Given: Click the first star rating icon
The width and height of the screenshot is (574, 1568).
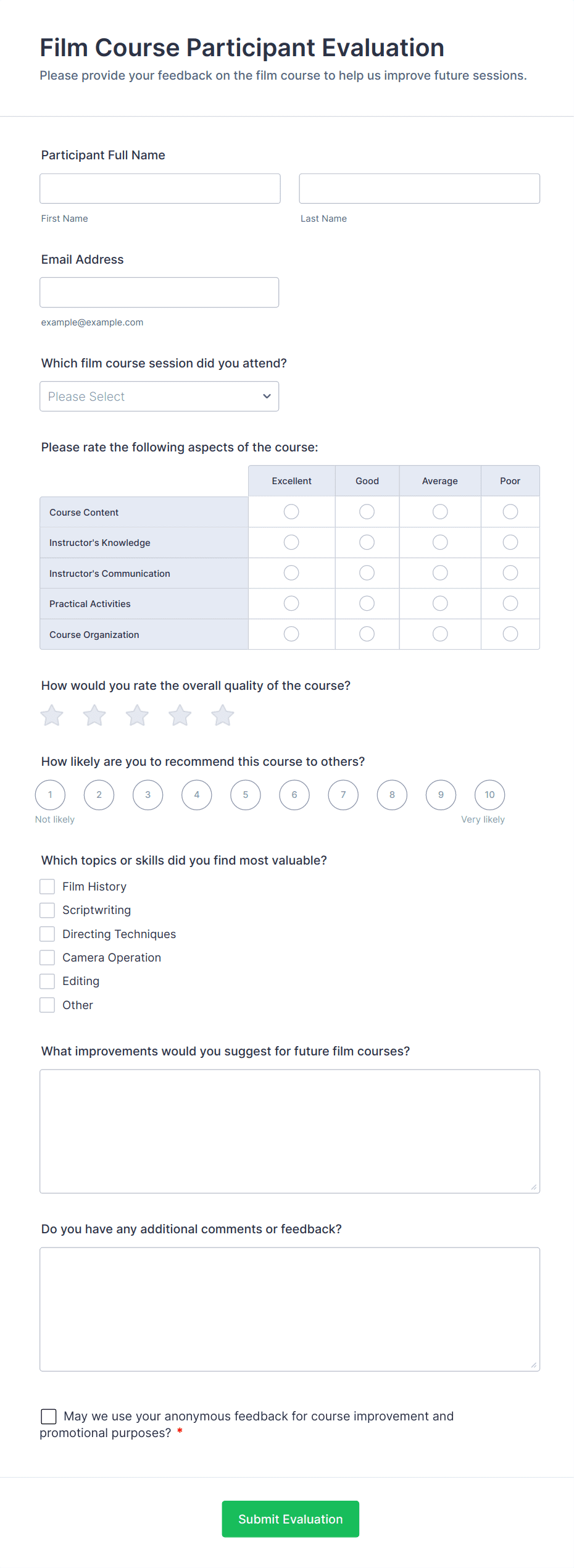Looking at the screenshot, I should tap(51, 715).
